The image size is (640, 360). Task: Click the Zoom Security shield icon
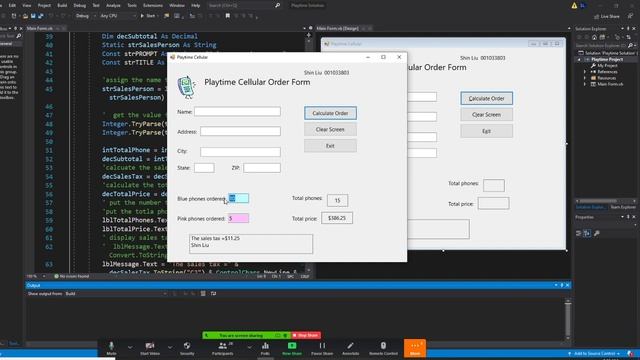187,346
